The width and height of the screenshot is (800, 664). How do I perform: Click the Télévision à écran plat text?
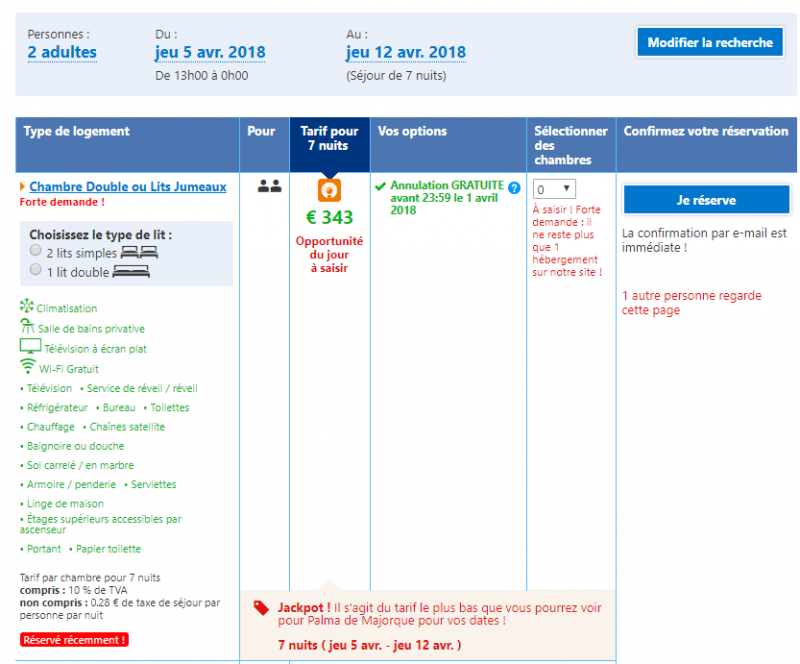(95, 349)
